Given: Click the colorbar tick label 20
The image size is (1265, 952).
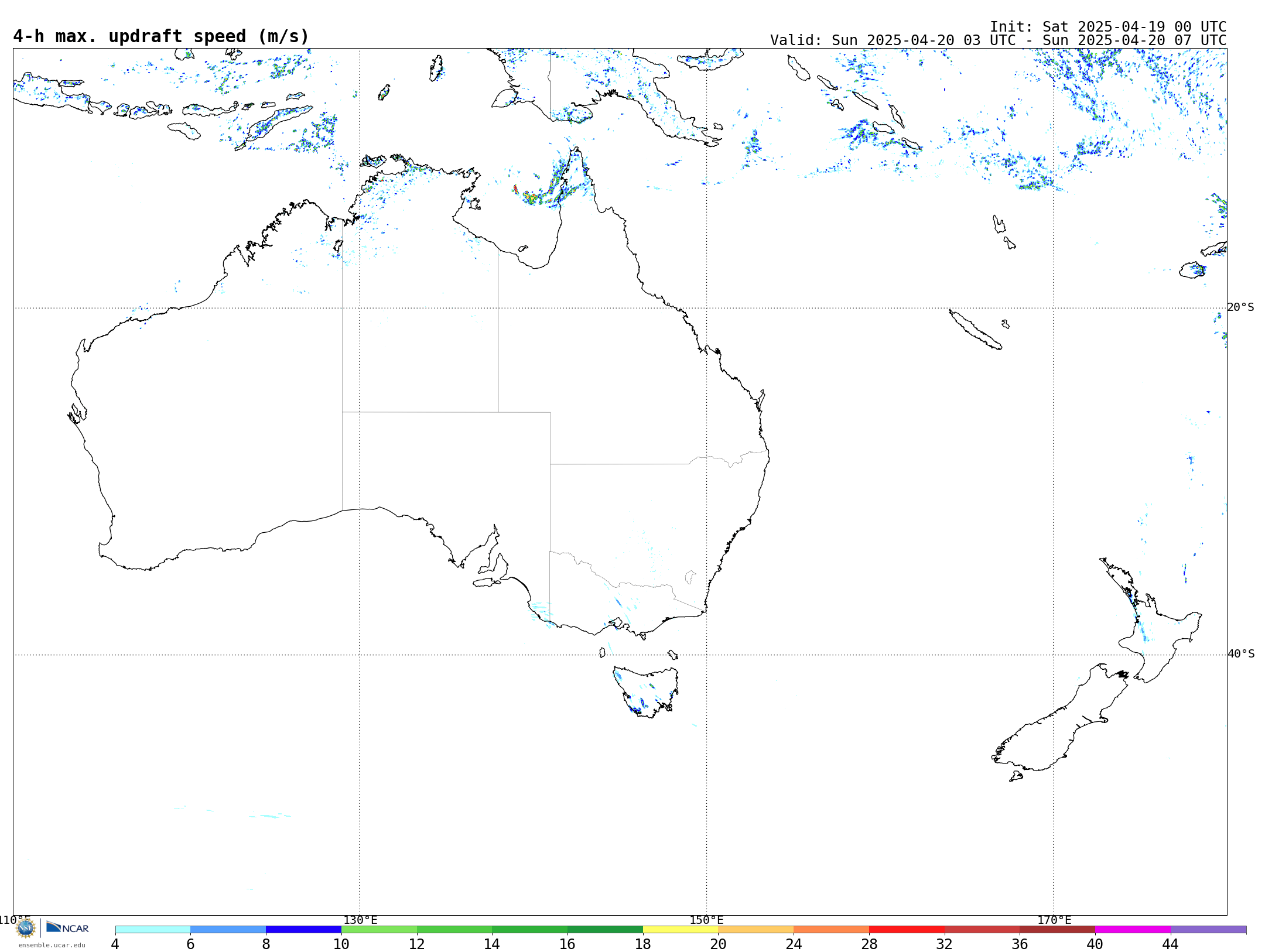Looking at the screenshot, I should pyautogui.click(x=719, y=944).
